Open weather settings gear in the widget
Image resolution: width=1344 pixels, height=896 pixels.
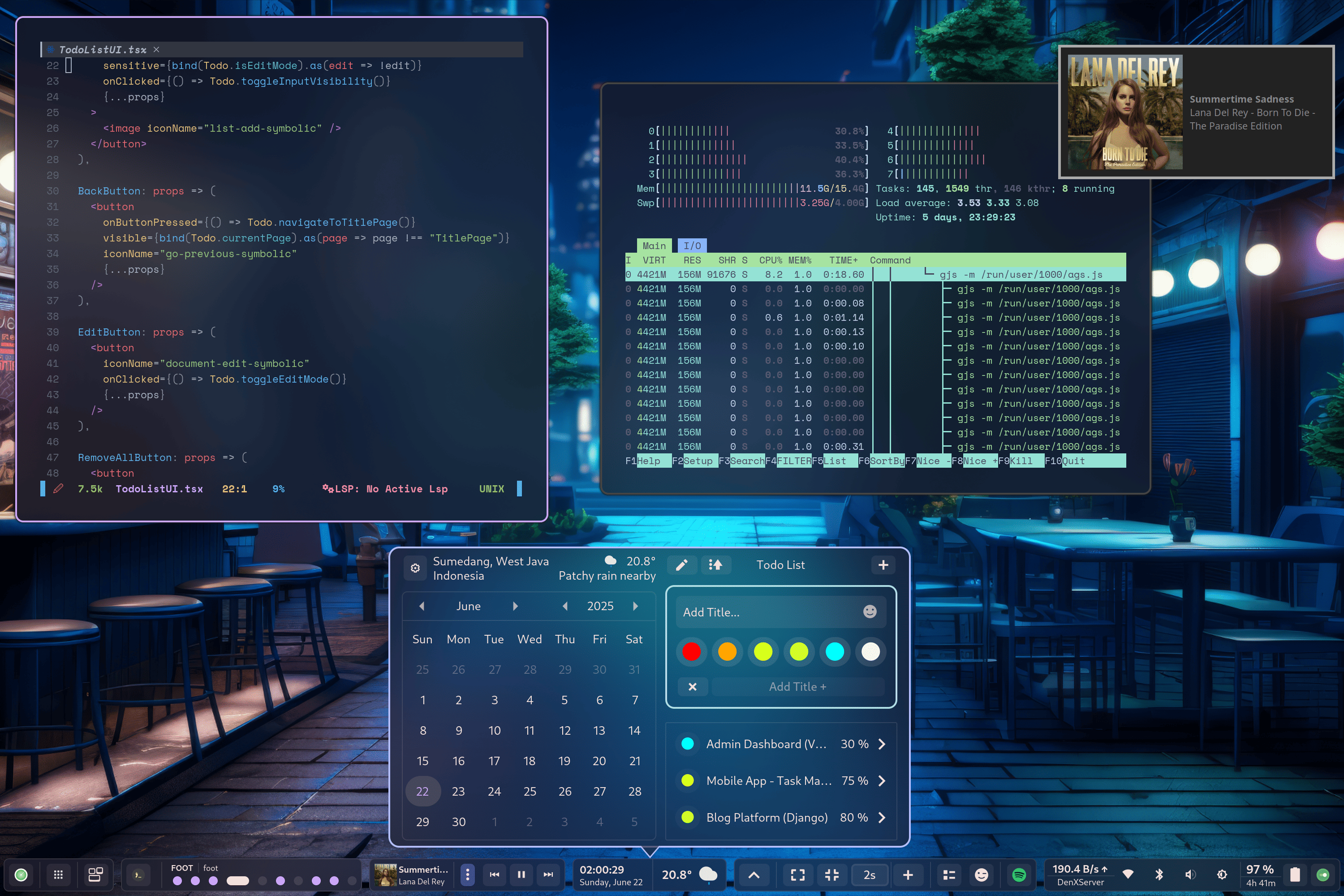click(x=415, y=568)
